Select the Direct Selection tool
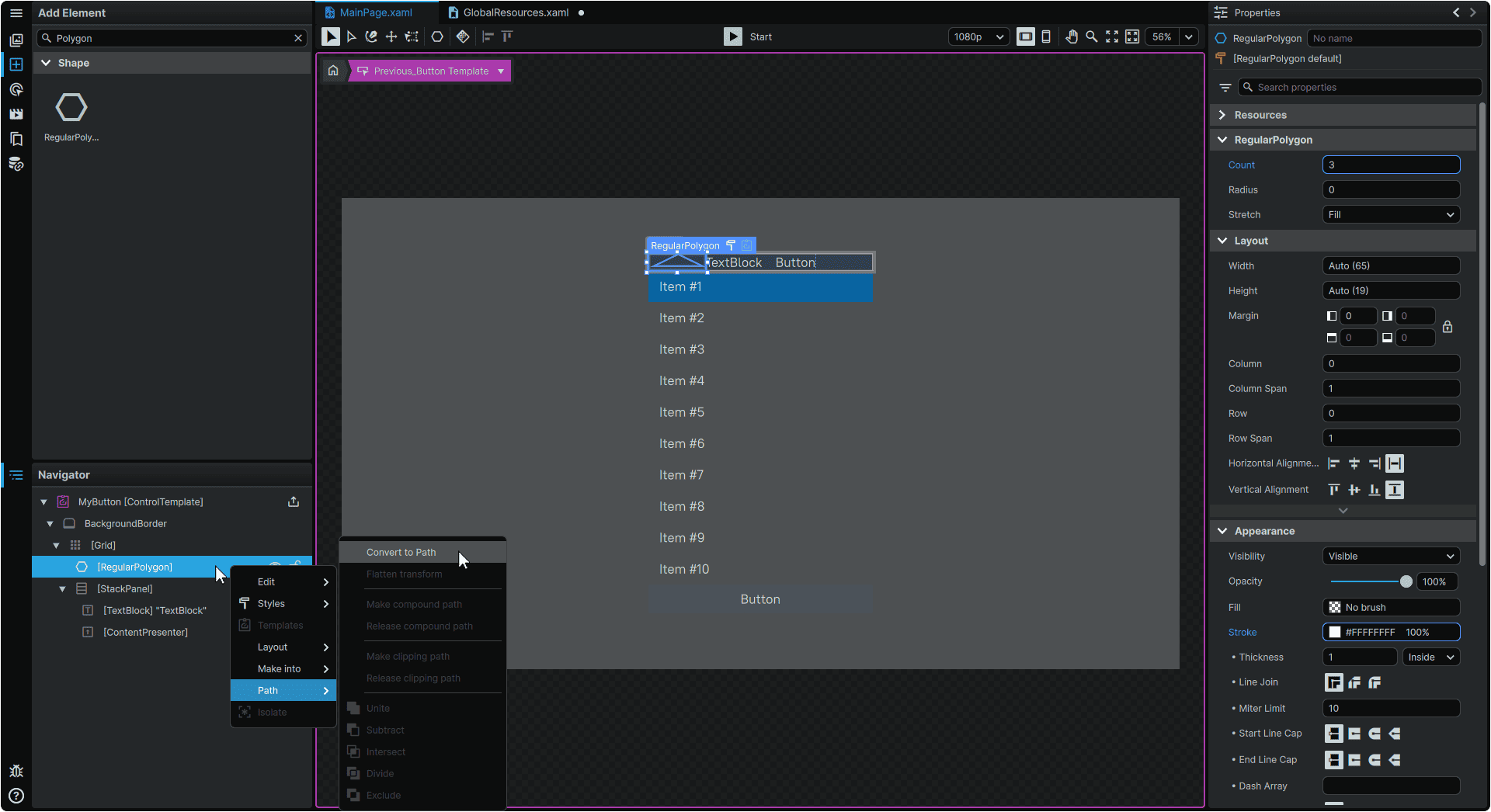The image size is (1491, 812). (x=351, y=36)
